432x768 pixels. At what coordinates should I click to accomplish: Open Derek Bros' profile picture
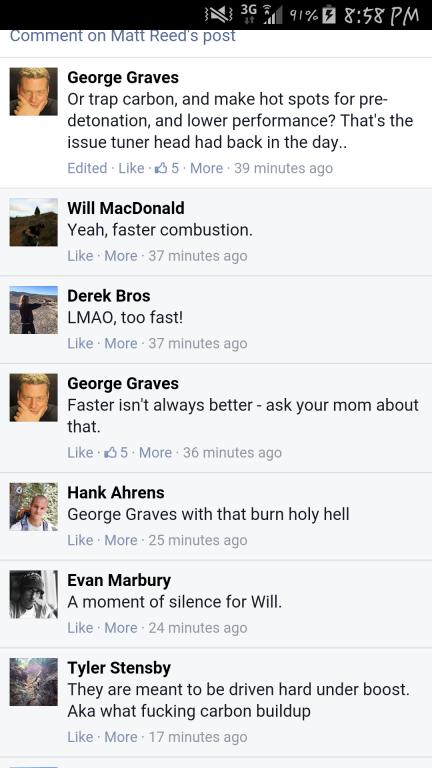point(33,310)
